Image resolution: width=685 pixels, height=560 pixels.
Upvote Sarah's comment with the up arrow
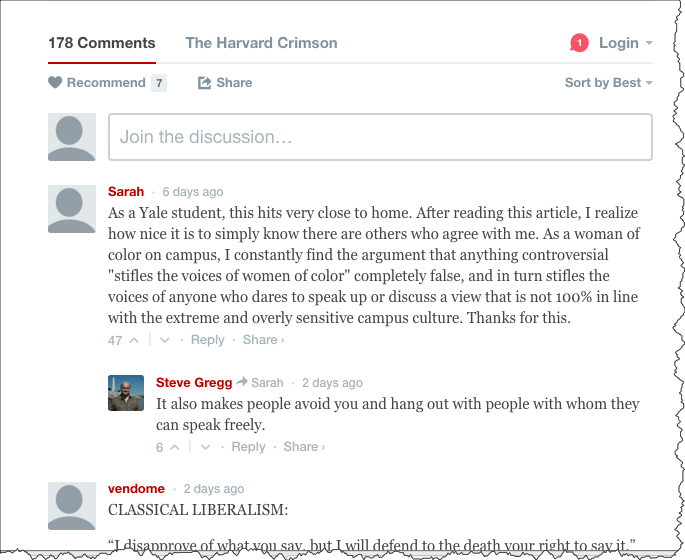pyautogui.click(x=131, y=340)
